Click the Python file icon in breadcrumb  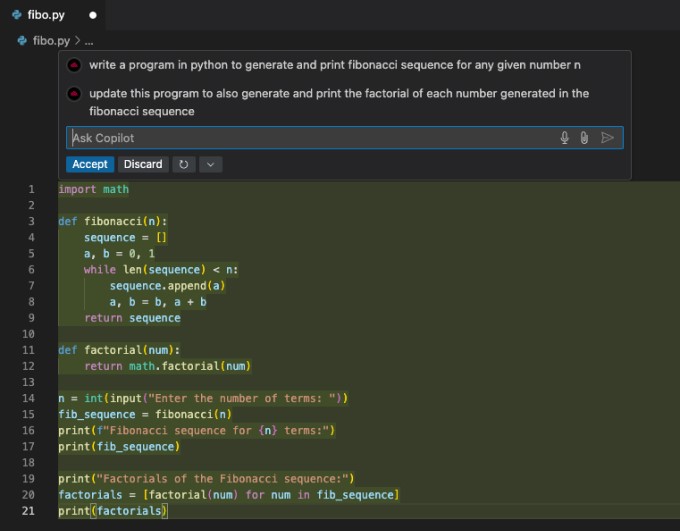click(22, 41)
